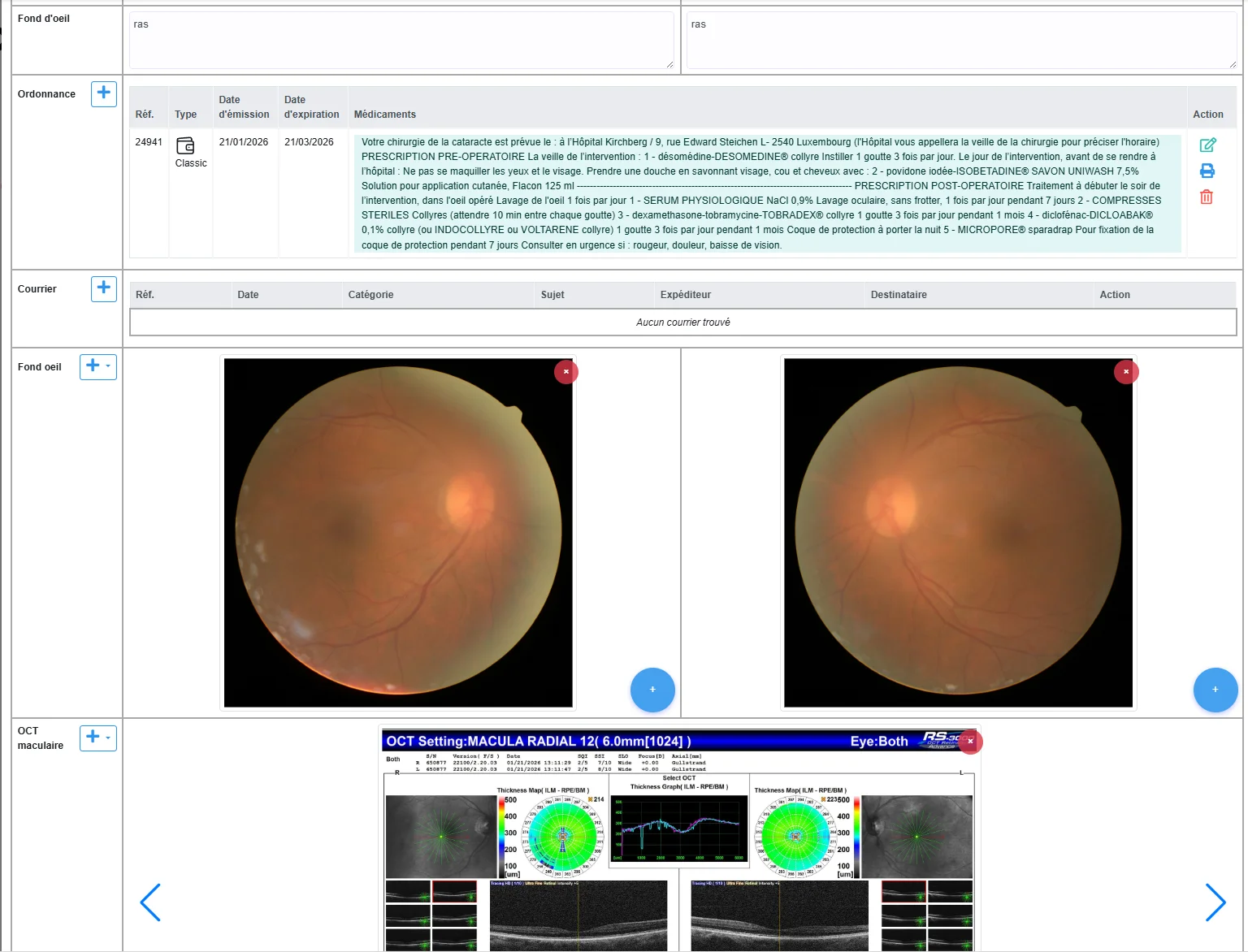The height and width of the screenshot is (952, 1248).
Task: Add a new Courrier with the plus icon
Action: tap(103, 289)
